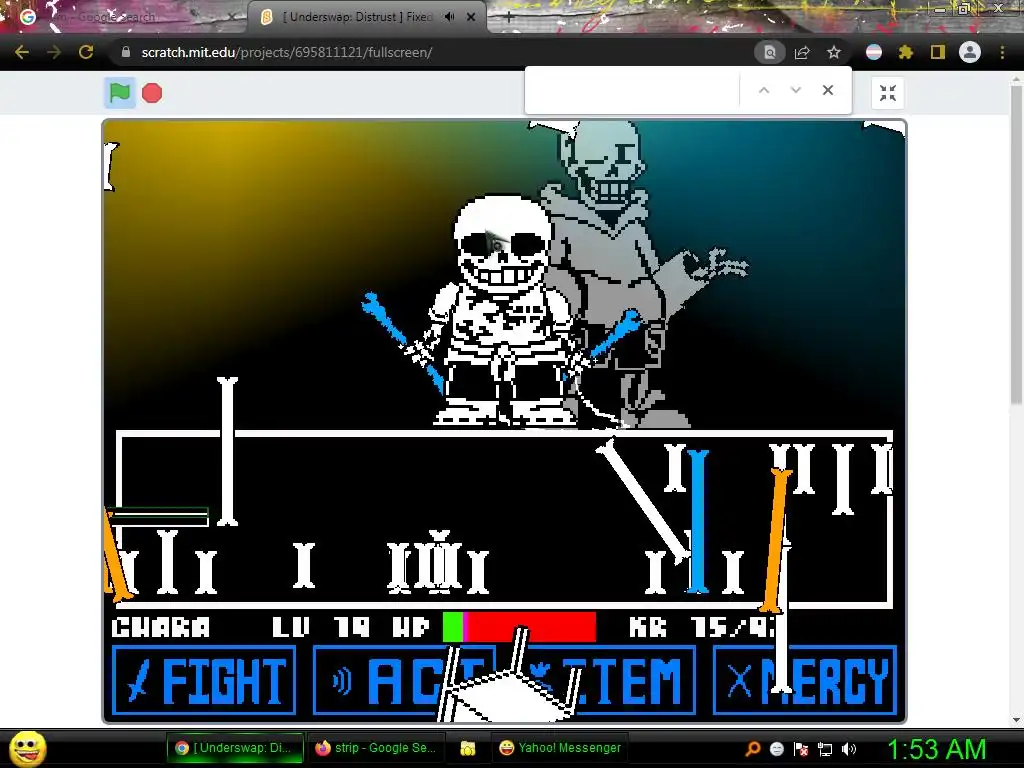1024x768 pixels.
Task: Click the browser forward arrow
Action: pos(54,52)
